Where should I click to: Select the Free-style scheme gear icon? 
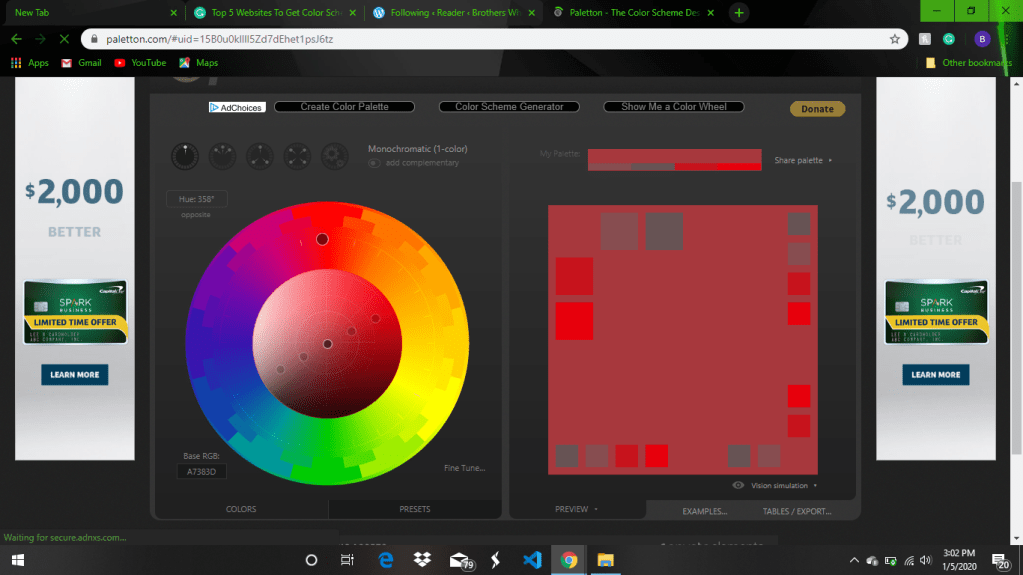click(x=334, y=156)
